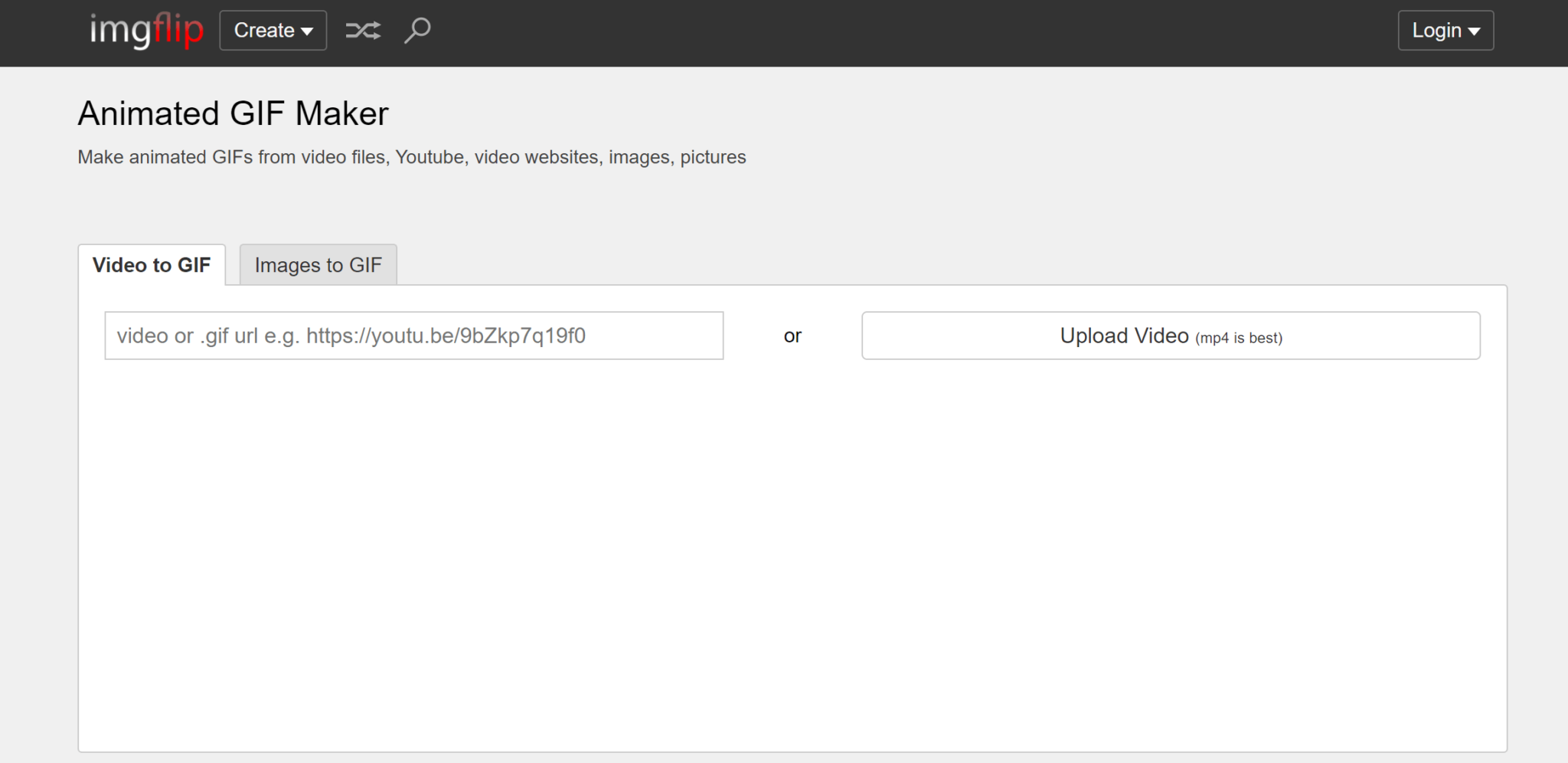
Task: Click the imgflip logo
Action: (x=146, y=31)
